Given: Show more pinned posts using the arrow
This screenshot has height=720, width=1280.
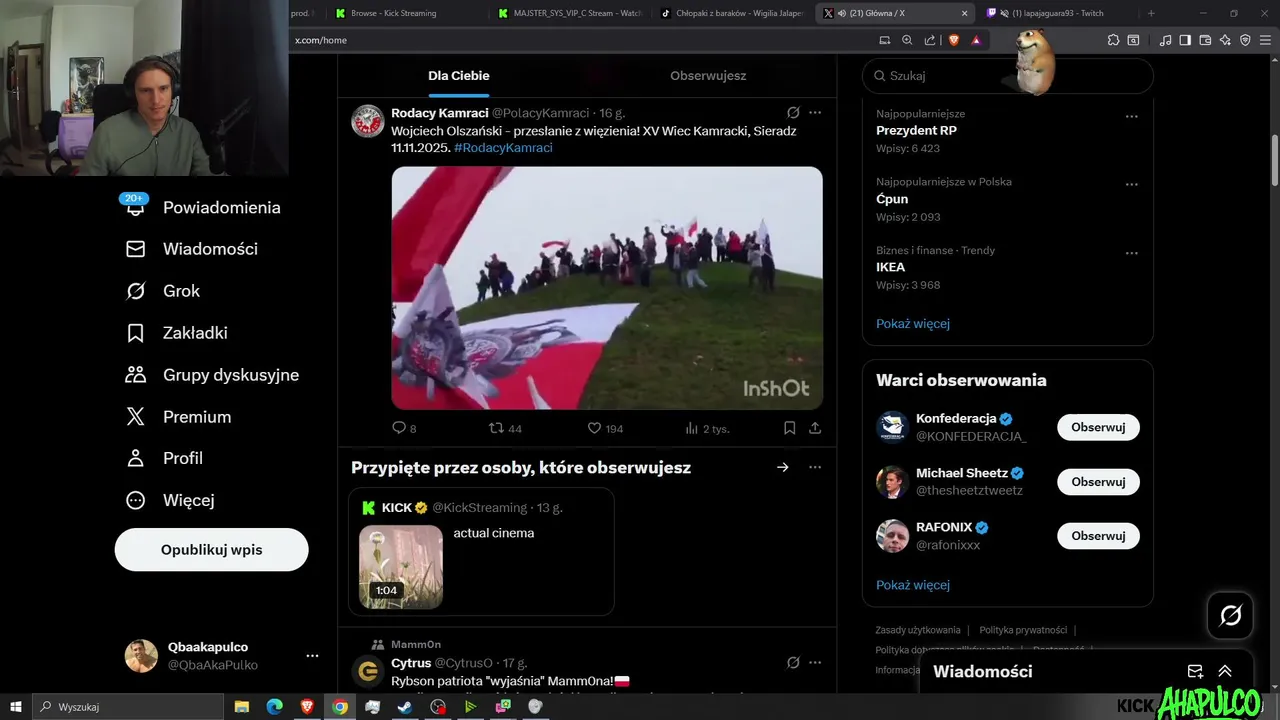Looking at the screenshot, I should [783, 467].
